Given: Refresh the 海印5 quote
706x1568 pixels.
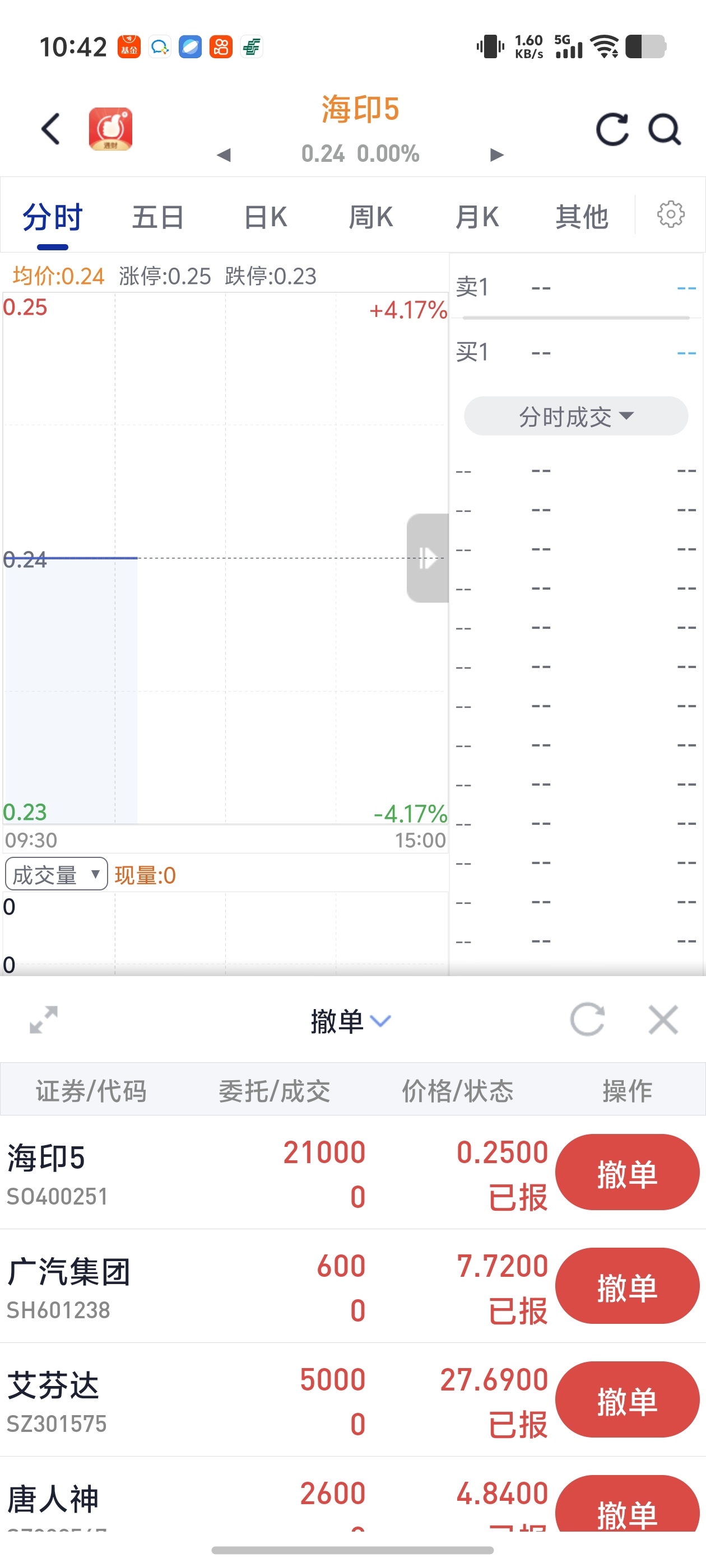Looking at the screenshot, I should click(611, 129).
